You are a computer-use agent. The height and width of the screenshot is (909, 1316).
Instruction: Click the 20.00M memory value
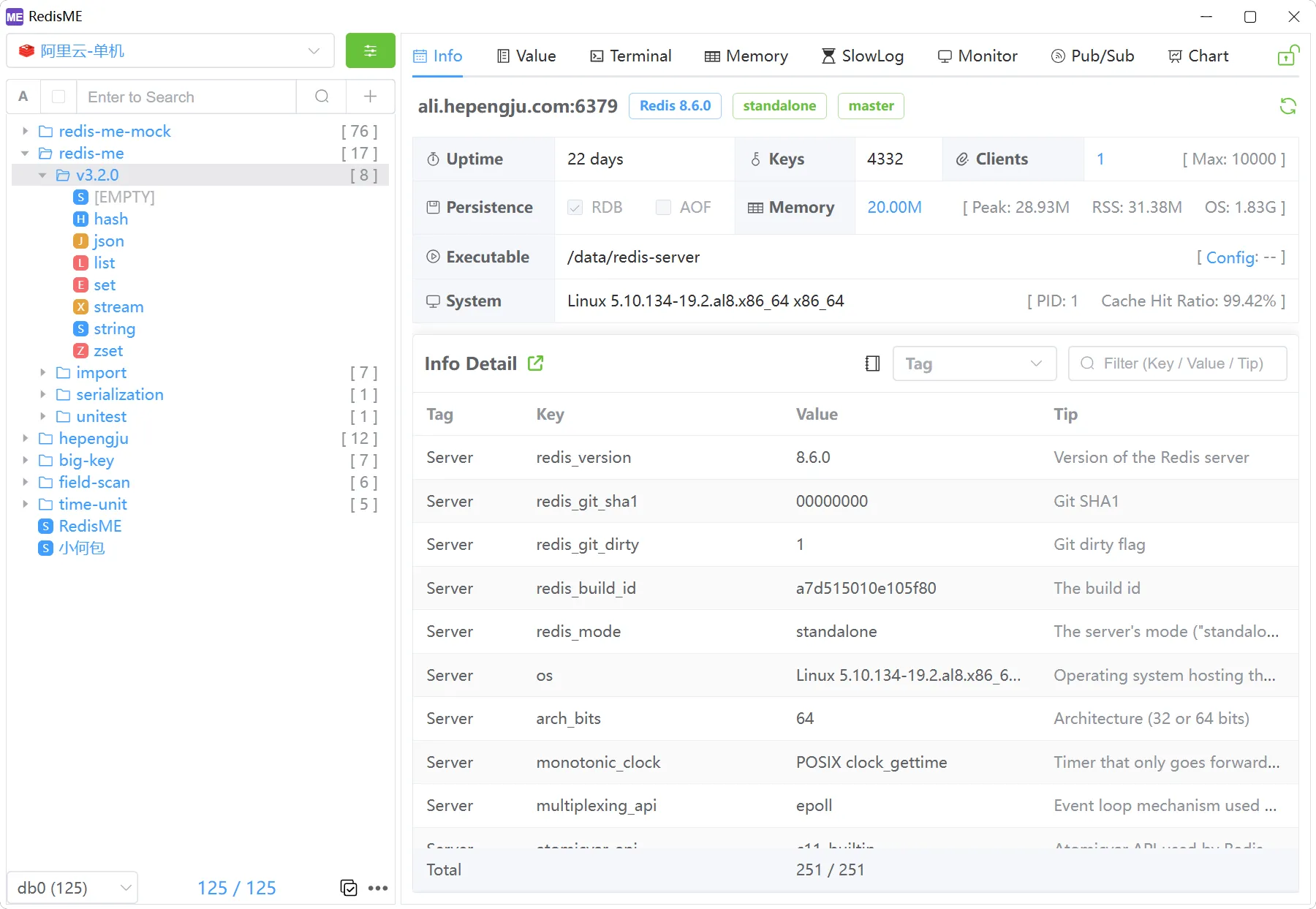(894, 207)
